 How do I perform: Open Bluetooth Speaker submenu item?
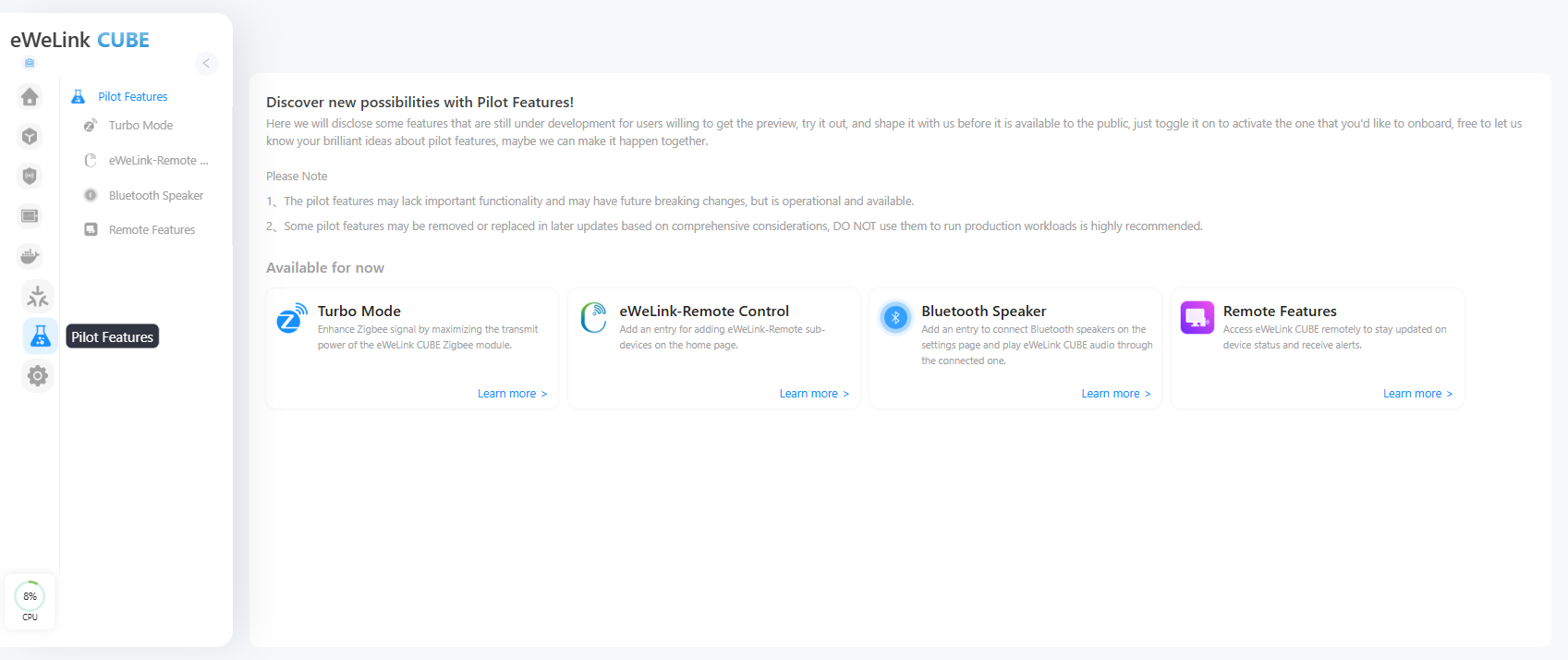click(155, 196)
